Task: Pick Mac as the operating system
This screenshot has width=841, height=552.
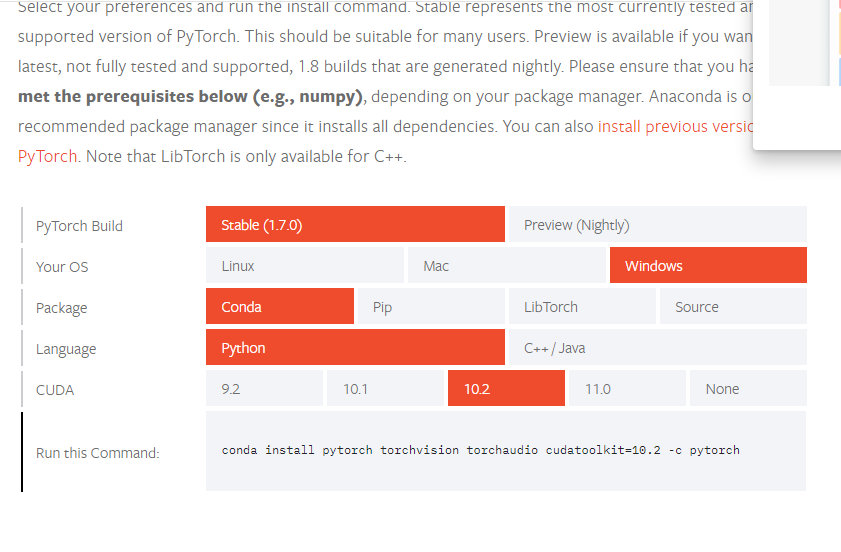Action: [506, 266]
